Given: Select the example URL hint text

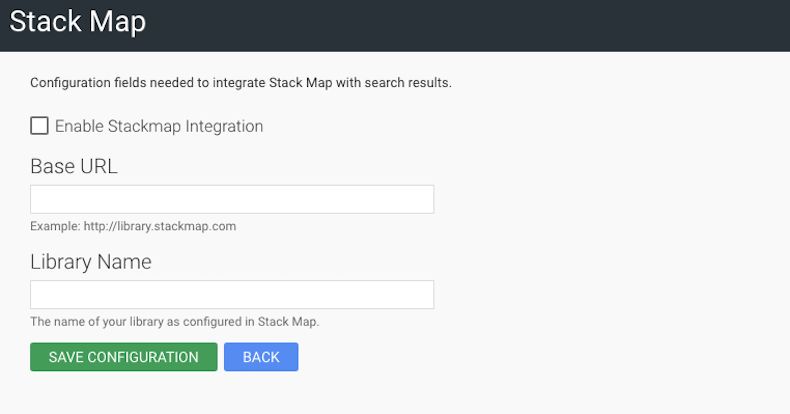Looking at the screenshot, I should click(133, 226).
